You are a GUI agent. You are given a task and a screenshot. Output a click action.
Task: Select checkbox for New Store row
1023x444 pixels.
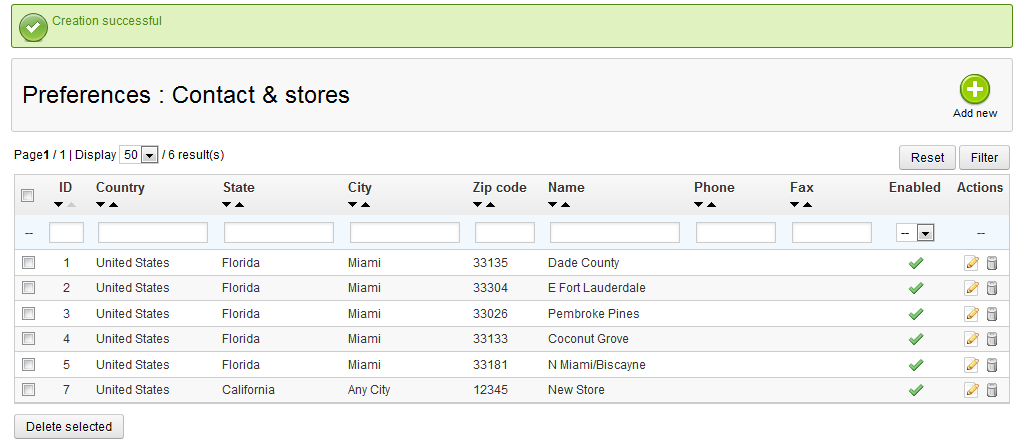tap(28, 390)
